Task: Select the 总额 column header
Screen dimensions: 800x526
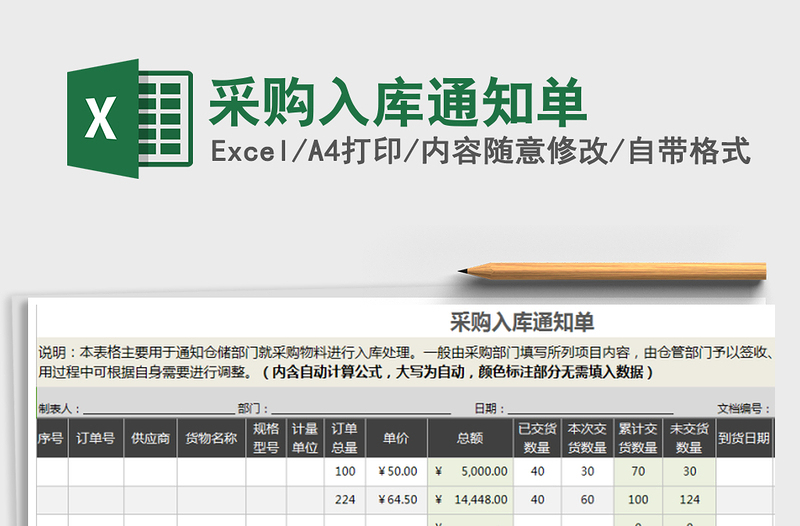Action: [x=470, y=438]
